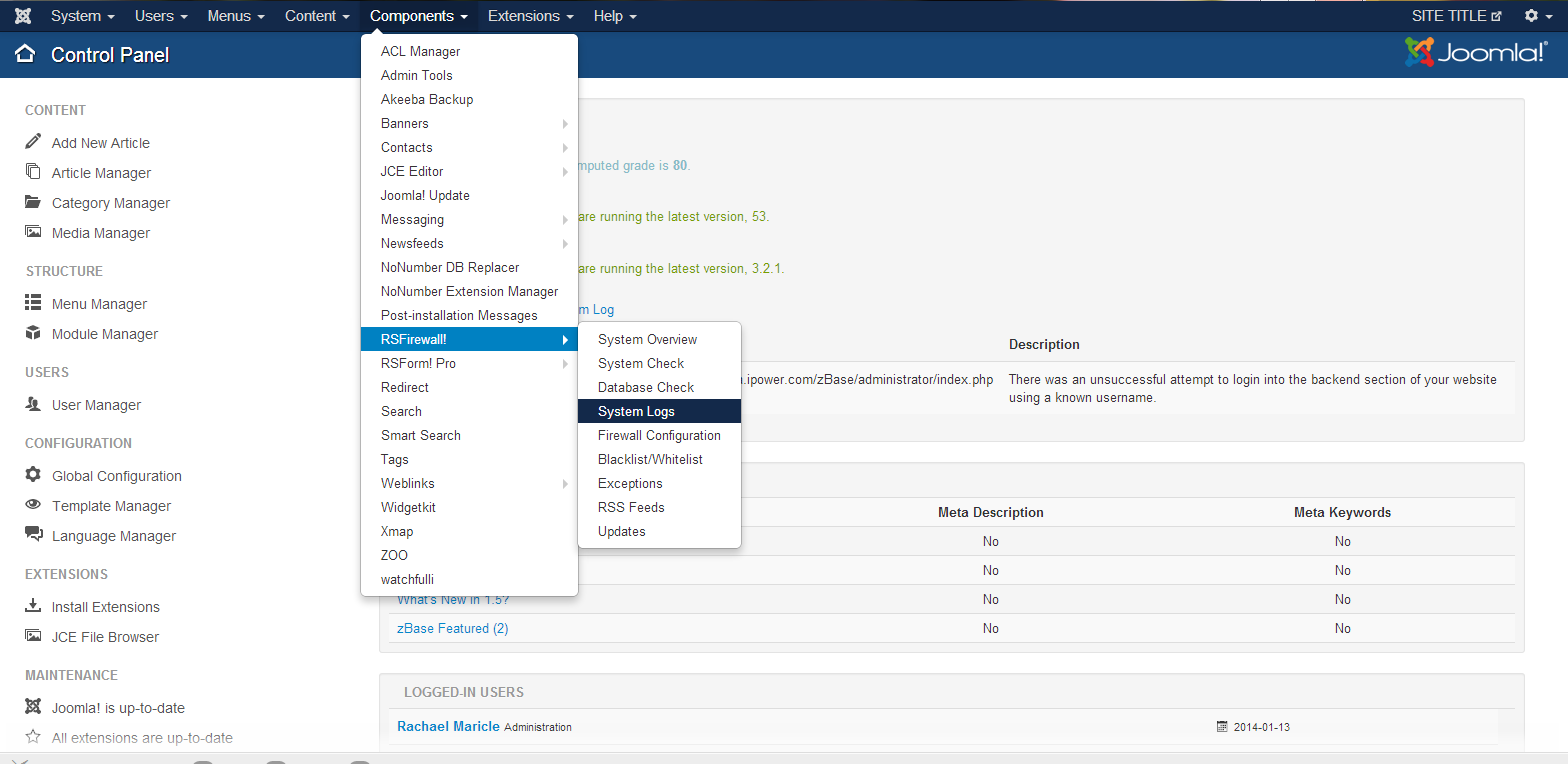The height and width of the screenshot is (764, 1568).
Task: Click the Install Extensions download icon
Action: [x=33, y=606]
